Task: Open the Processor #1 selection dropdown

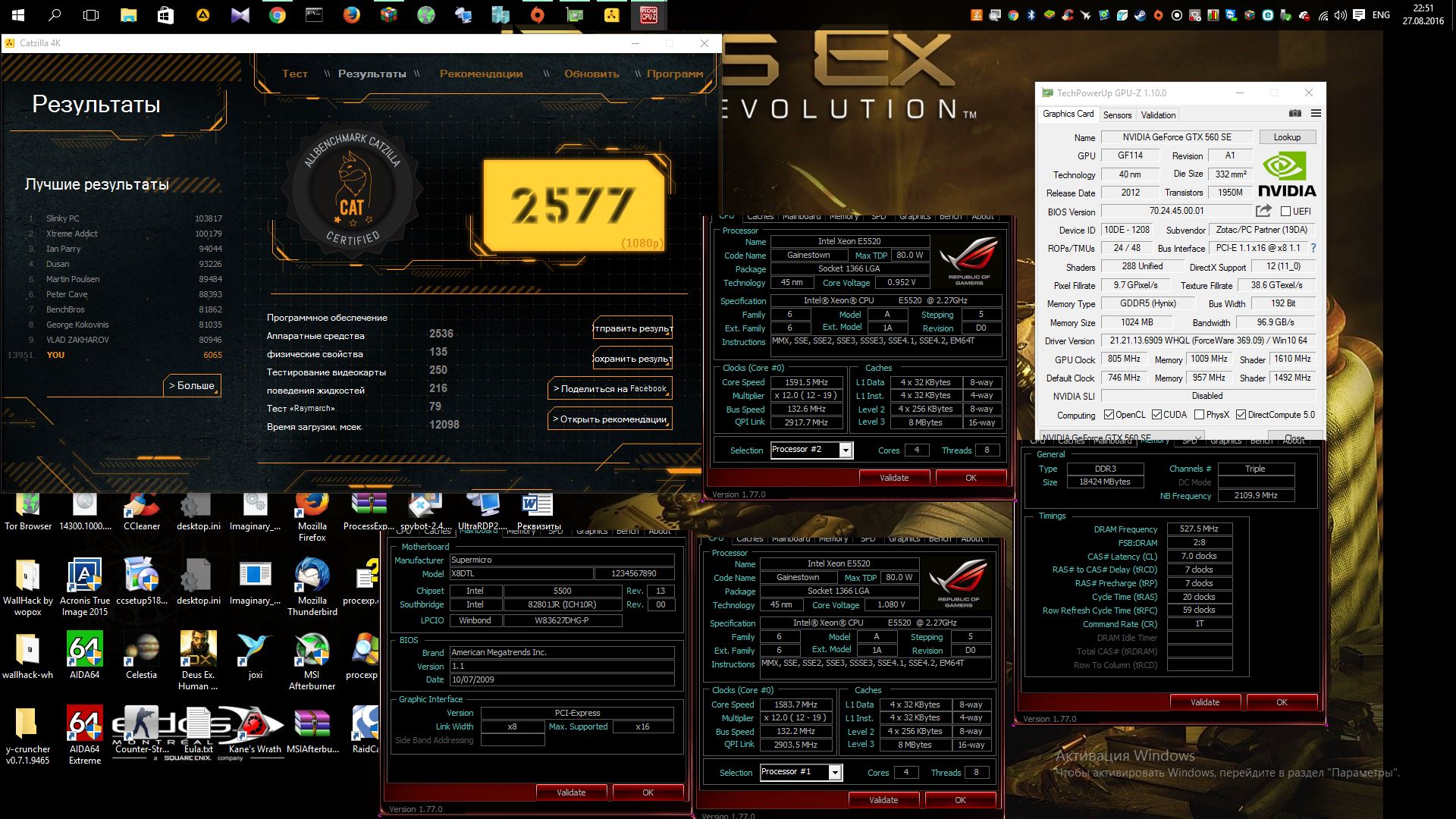Action: [x=834, y=773]
